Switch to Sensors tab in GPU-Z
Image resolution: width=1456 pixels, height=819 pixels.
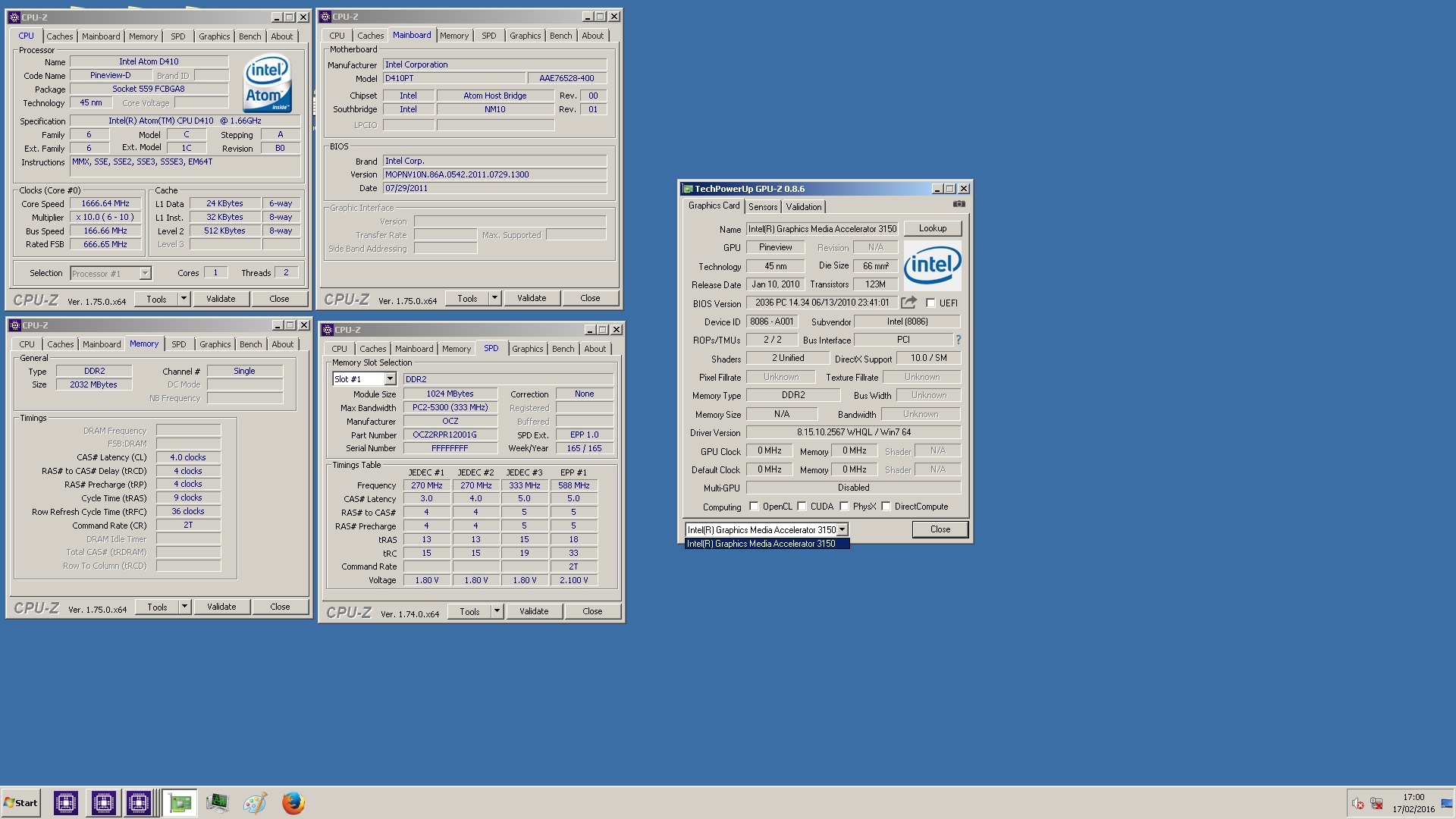tap(763, 207)
